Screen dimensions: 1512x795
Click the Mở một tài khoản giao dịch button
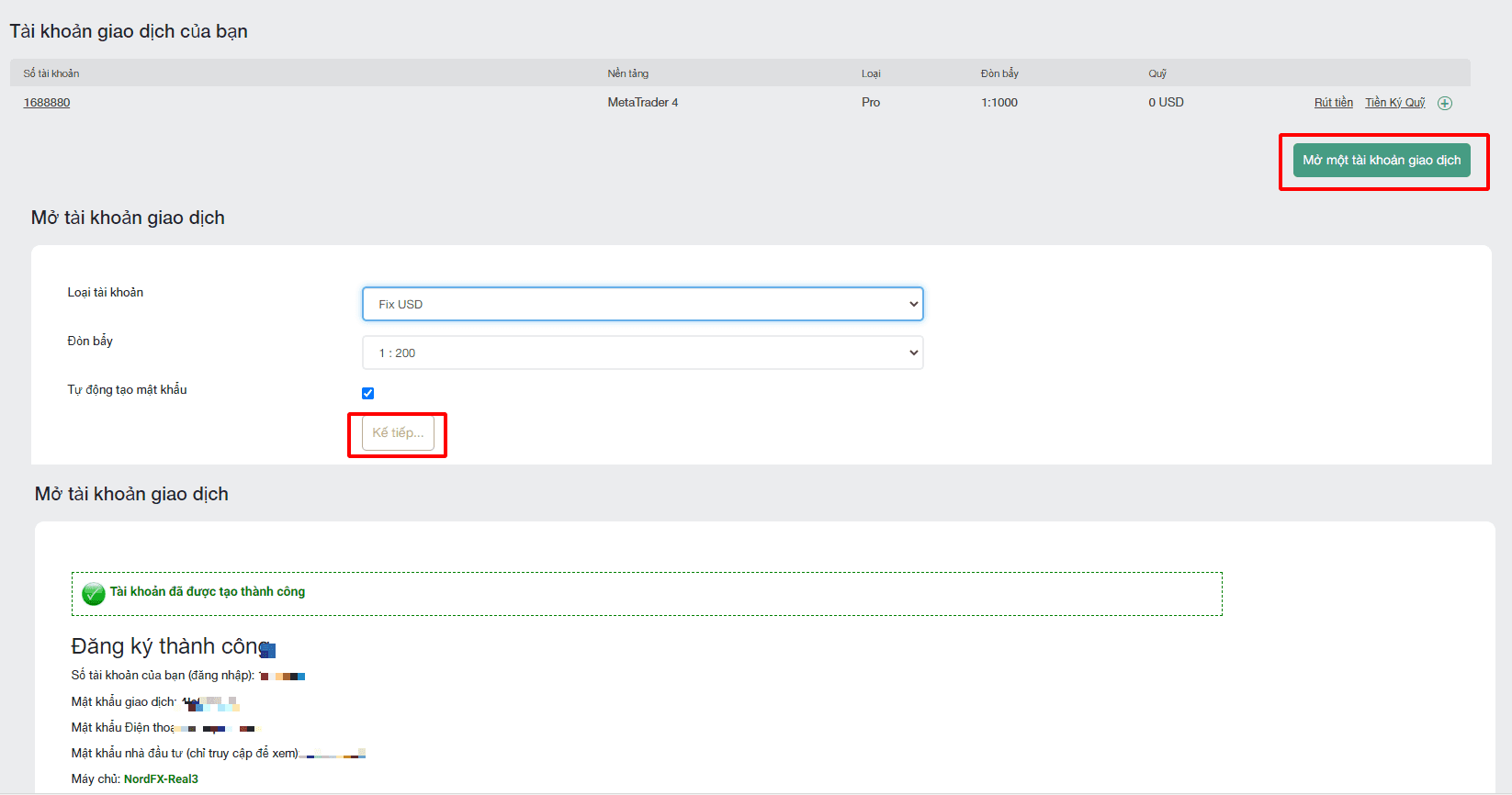(1382, 160)
